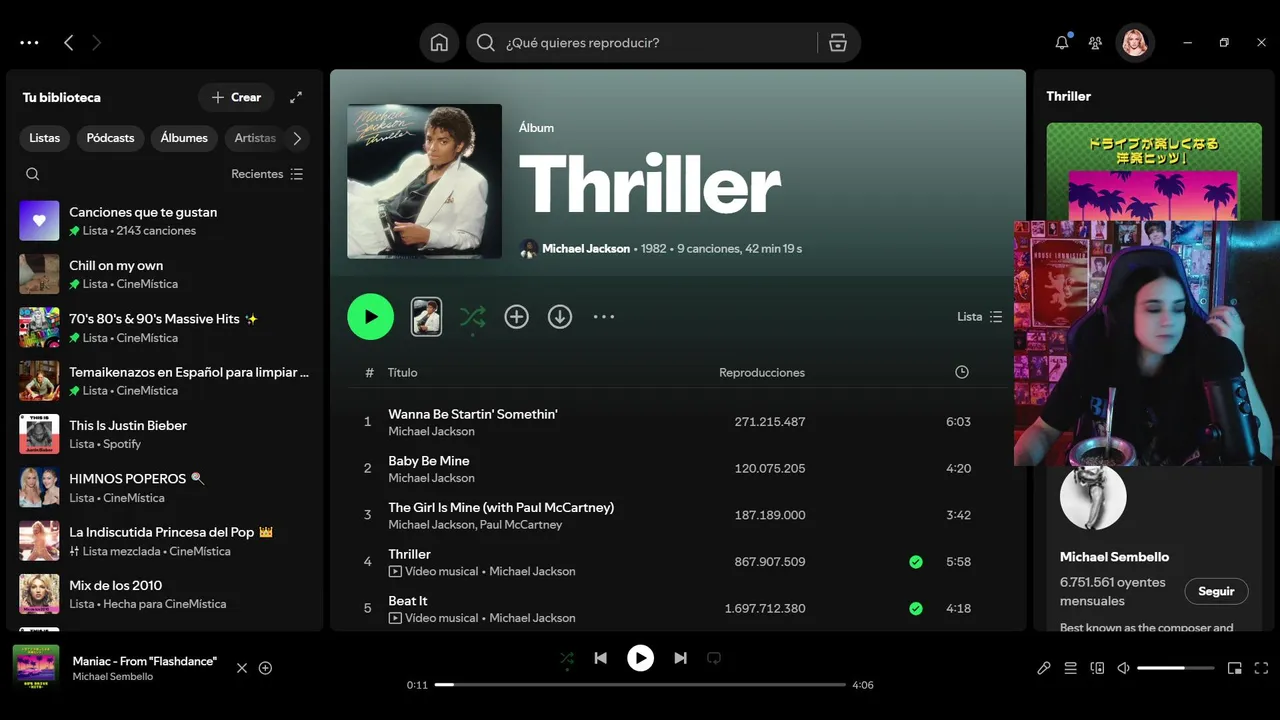Image resolution: width=1280 pixels, height=720 pixels.
Task: Go back with the left arrow
Action: 68,43
